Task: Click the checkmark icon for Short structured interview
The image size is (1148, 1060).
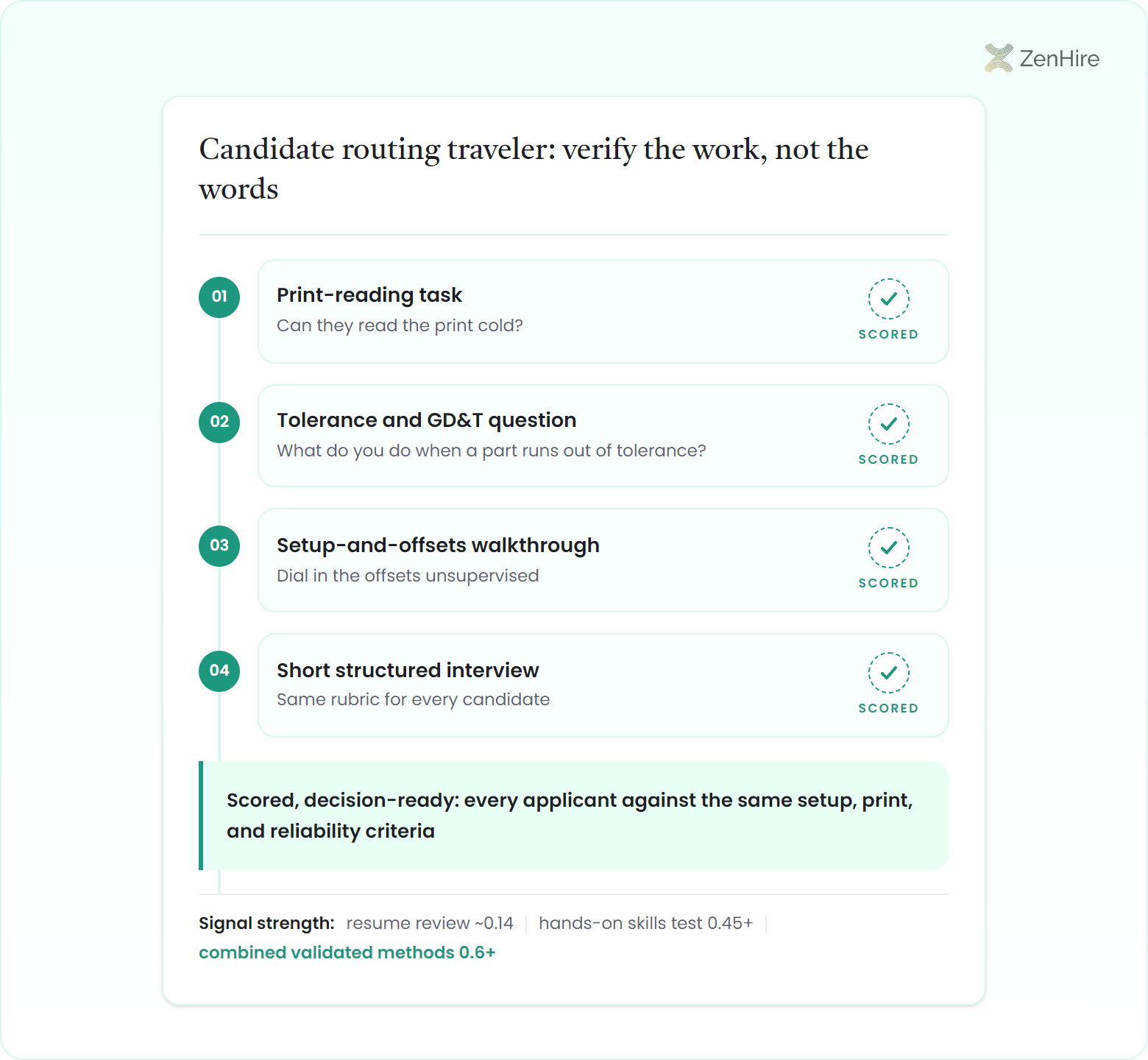Action: [x=889, y=673]
